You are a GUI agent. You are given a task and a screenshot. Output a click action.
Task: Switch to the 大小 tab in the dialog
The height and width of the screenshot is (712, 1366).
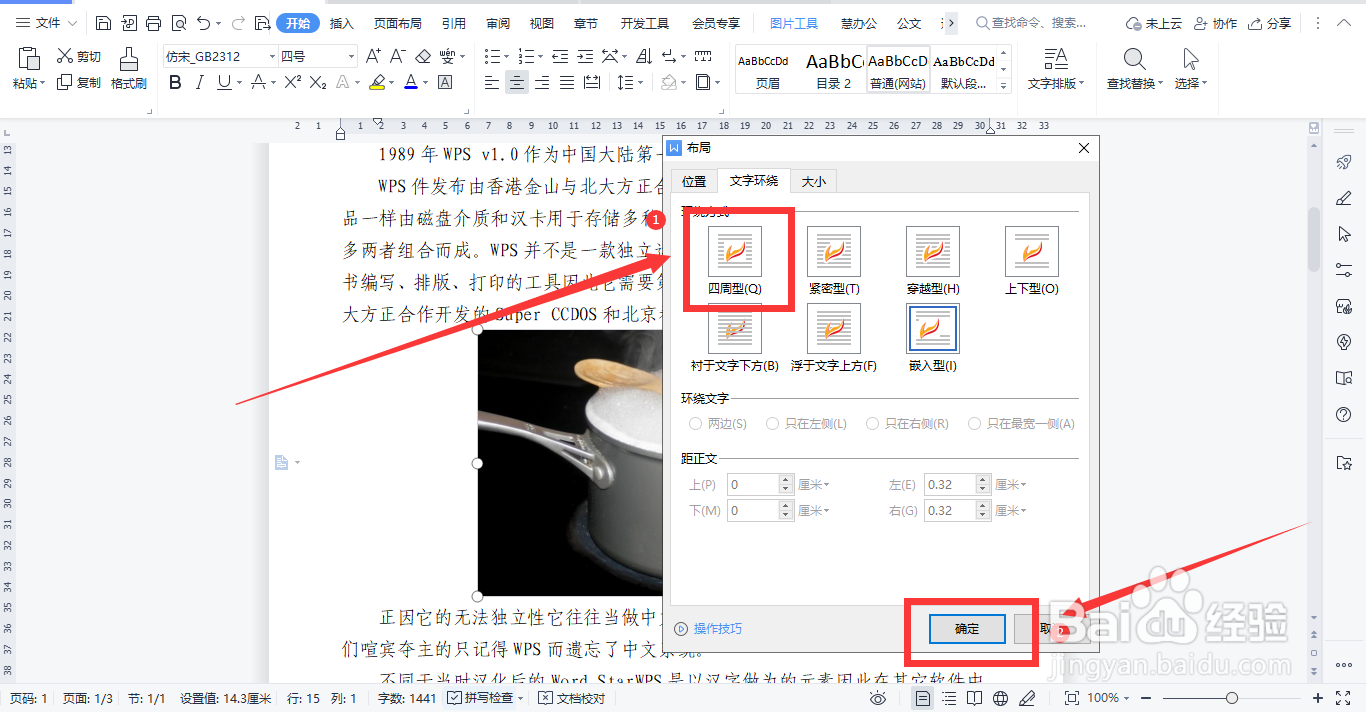813,181
